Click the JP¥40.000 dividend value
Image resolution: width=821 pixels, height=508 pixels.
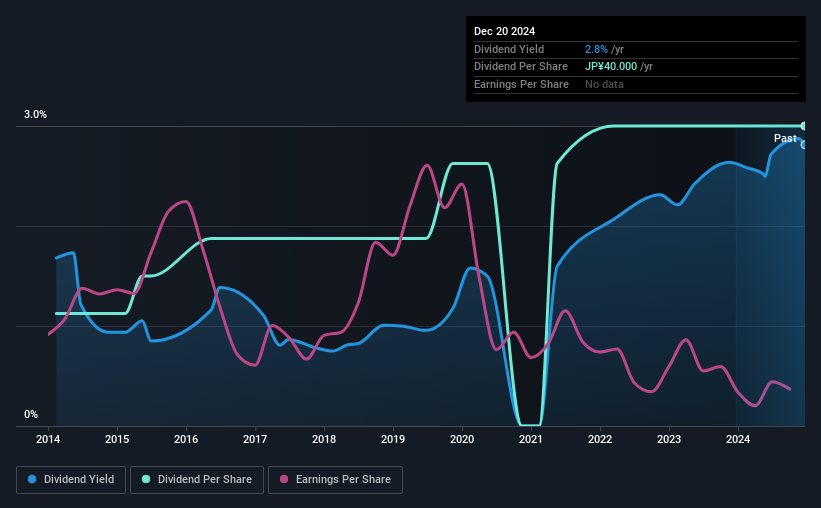(611, 67)
